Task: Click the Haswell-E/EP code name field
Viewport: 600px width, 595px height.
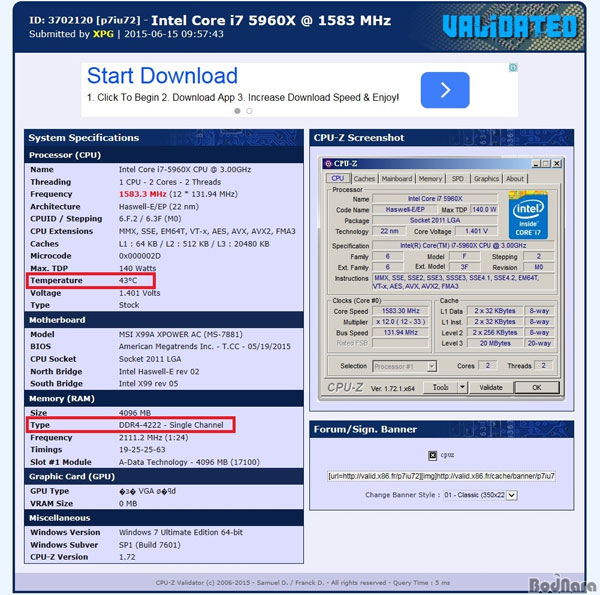Action: tap(405, 209)
